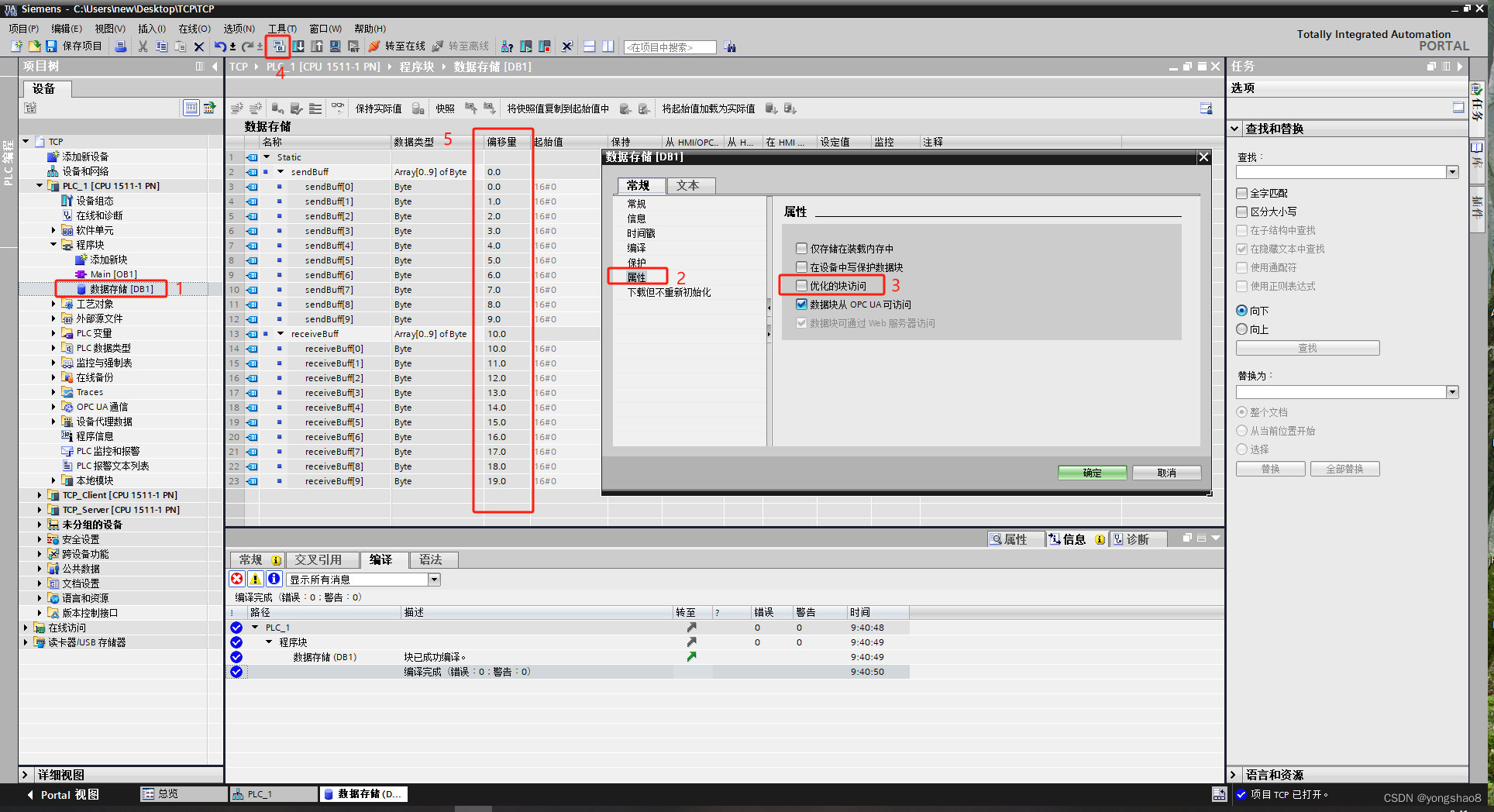Select the 'Down' (向下) radio button
Image resolution: width=1494 pixels, height=812 pixels.
[x=1242, y=311]
